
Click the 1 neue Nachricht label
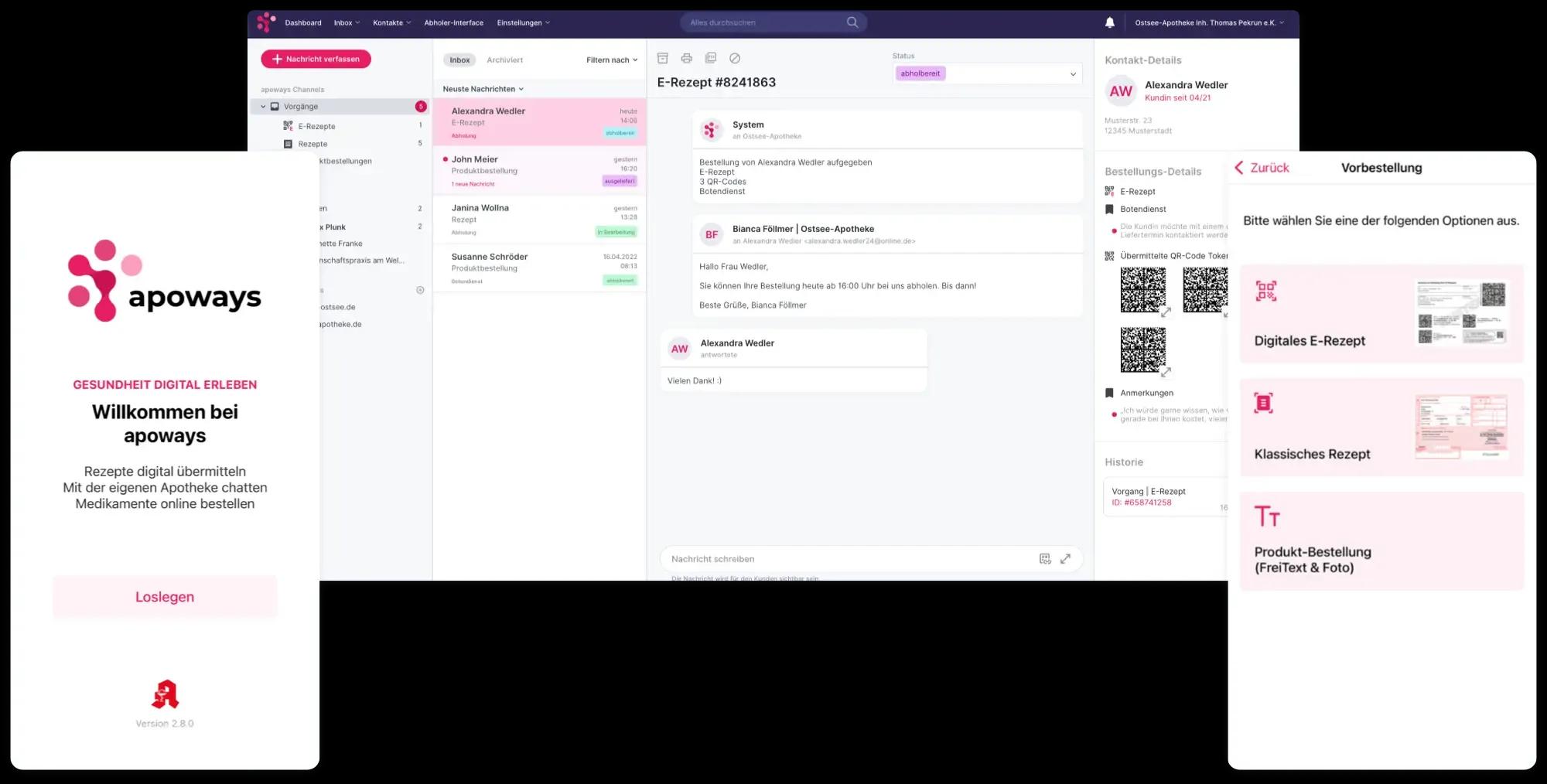473,184
